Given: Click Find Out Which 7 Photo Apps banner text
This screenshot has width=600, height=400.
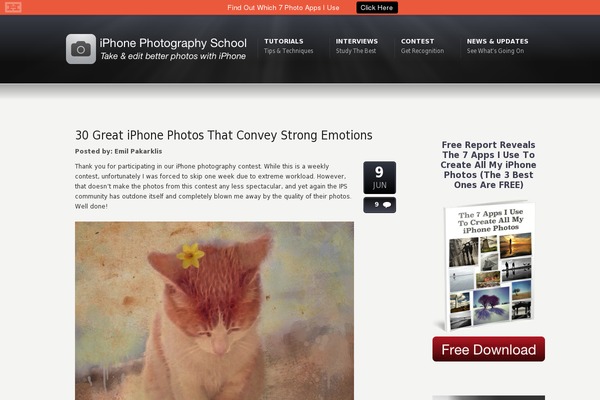Looking at the screenshot, I should point(283,8).
